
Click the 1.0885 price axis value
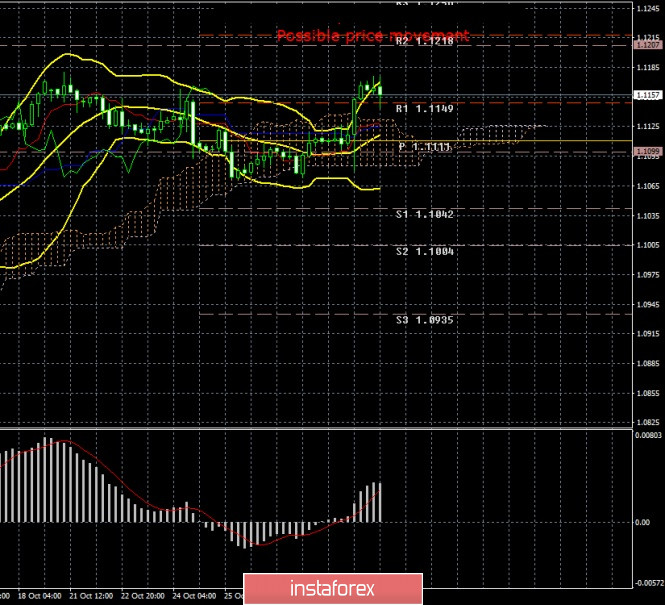(x=648, y=363)
